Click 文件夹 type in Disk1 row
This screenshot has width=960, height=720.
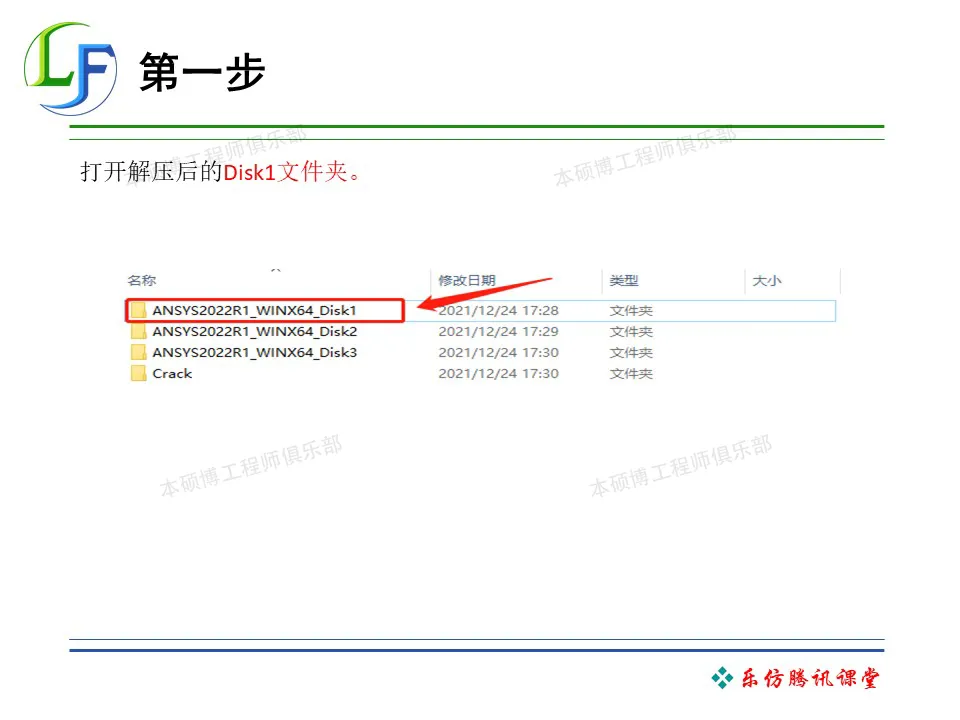[631, 310]
